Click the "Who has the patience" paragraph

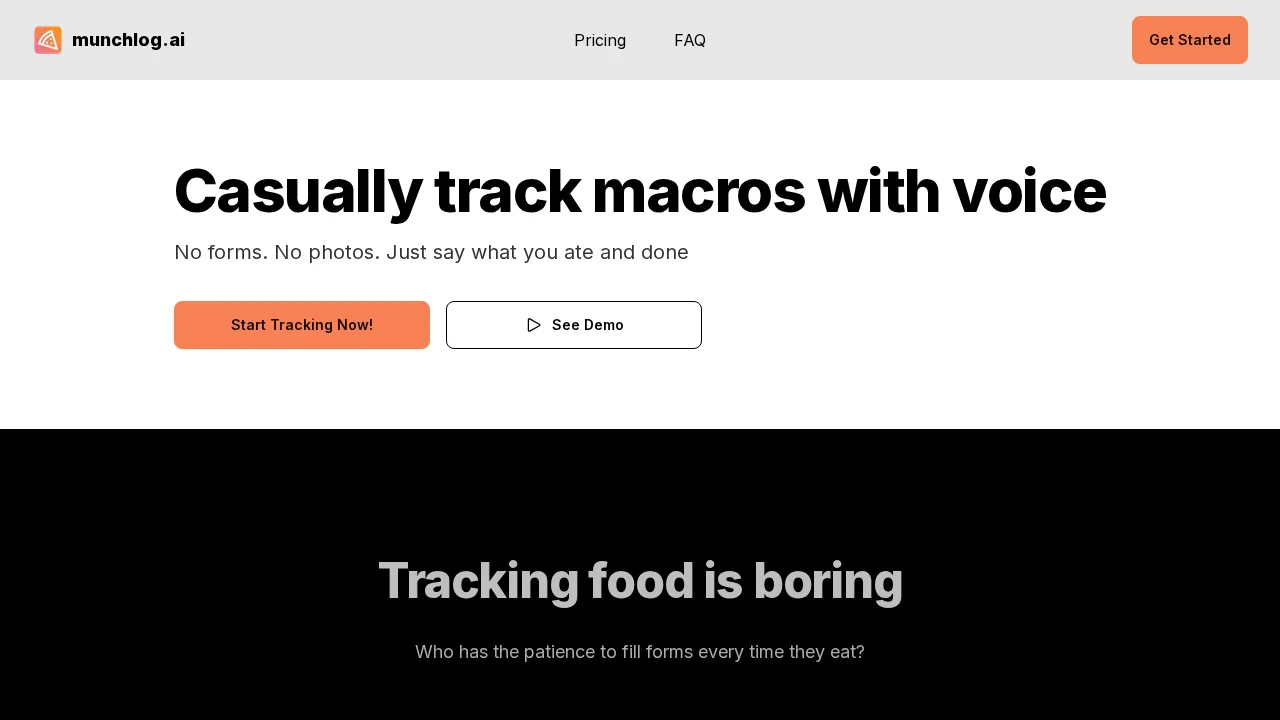(640, 652)
